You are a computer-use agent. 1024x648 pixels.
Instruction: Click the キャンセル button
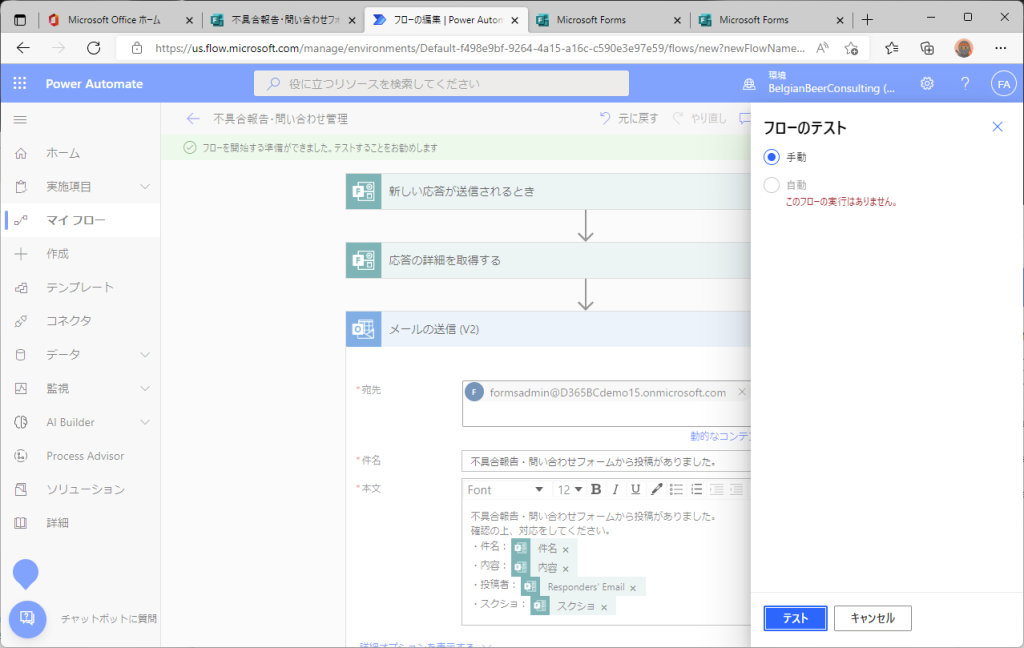click(872, 618)
